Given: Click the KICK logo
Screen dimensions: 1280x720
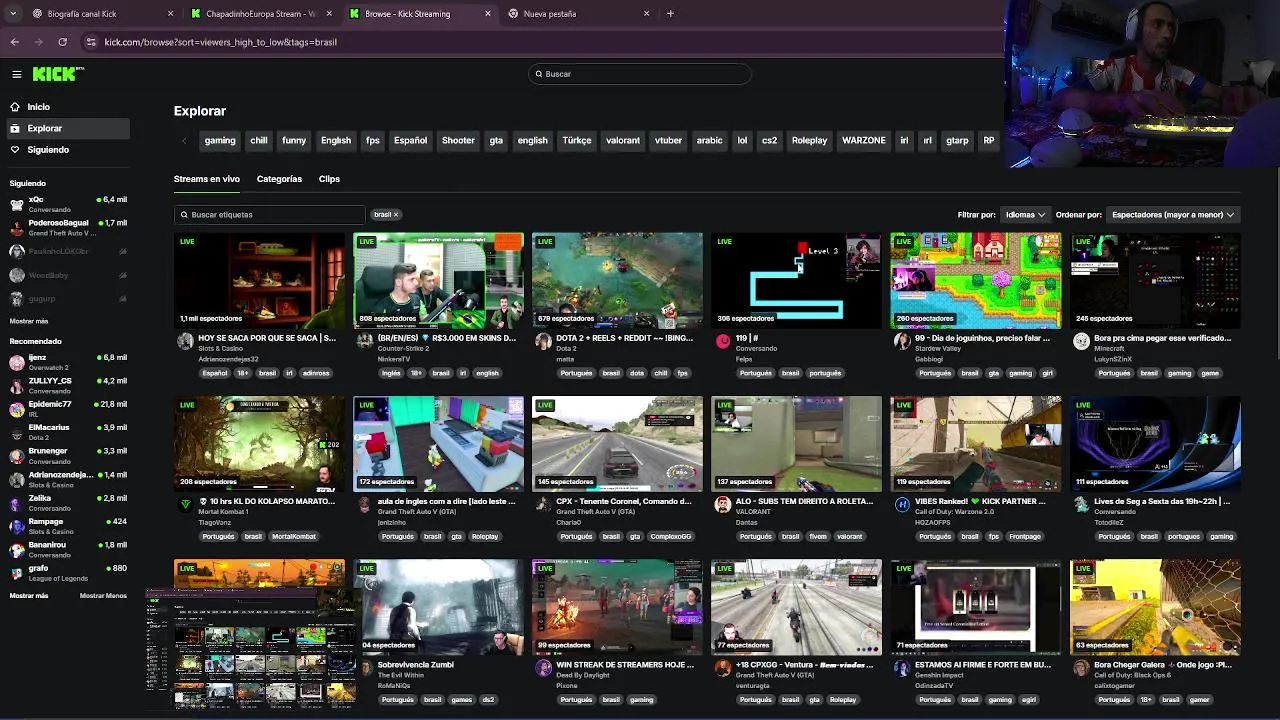Looking at the screenshot, I should coord(57,74).
